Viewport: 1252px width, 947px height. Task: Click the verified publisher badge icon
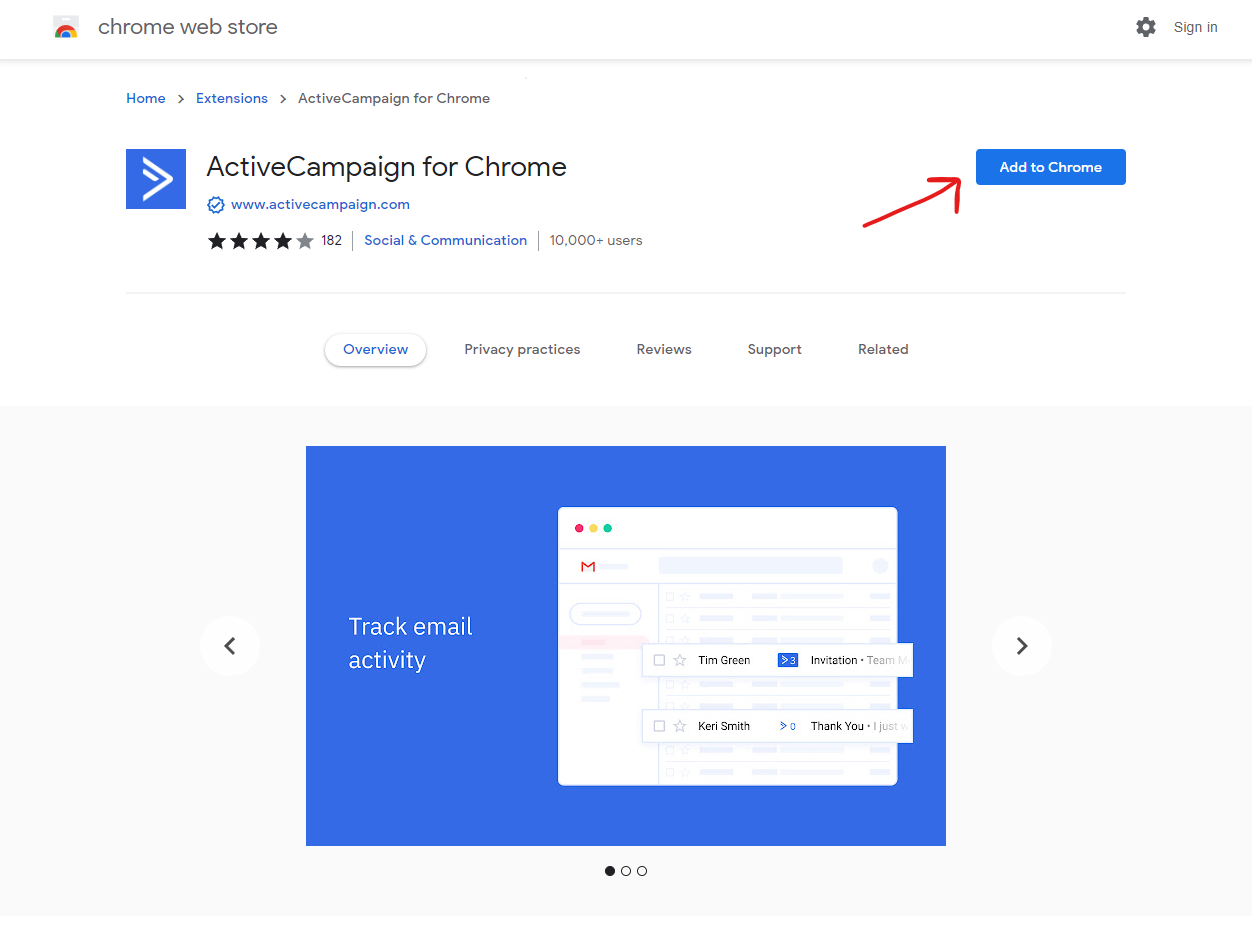pyautogui.click(x=215, y=205)
